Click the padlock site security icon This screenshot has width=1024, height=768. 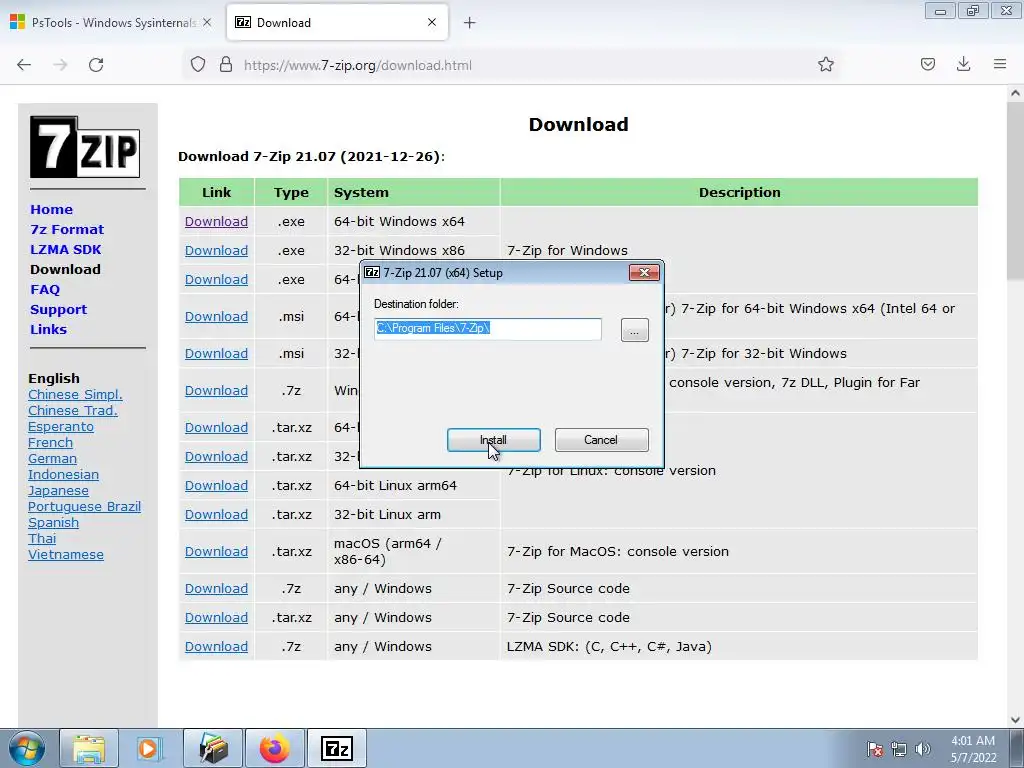click(x=226, y=64)
